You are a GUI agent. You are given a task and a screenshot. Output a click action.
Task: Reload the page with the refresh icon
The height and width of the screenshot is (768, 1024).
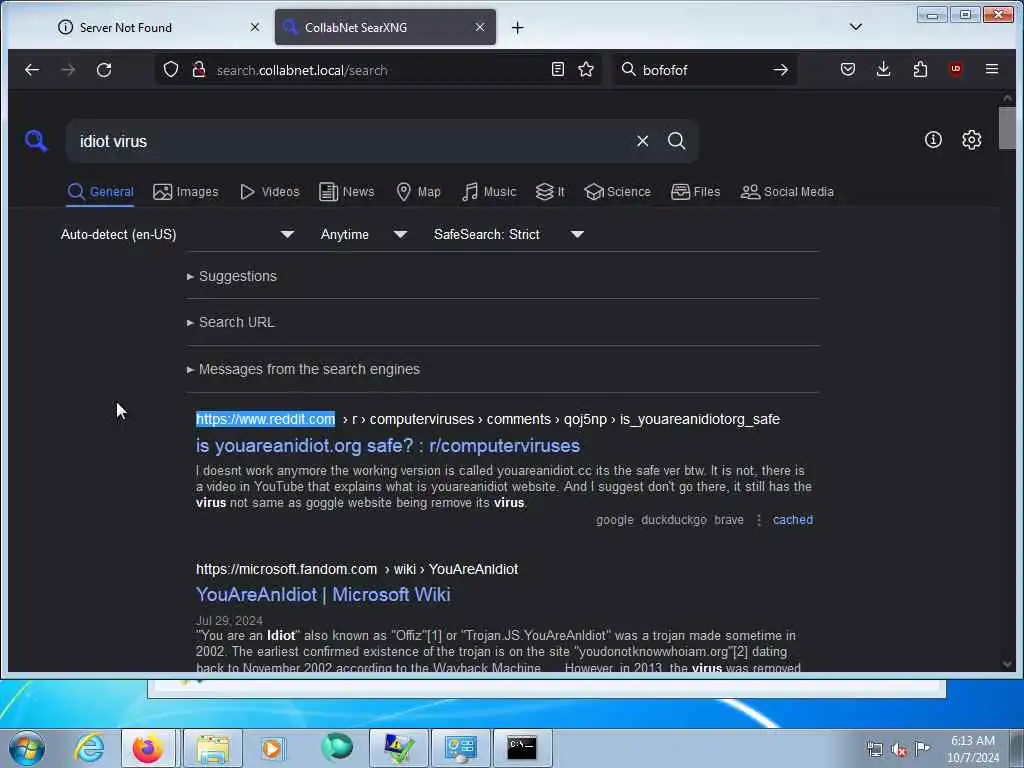point(104,70)
